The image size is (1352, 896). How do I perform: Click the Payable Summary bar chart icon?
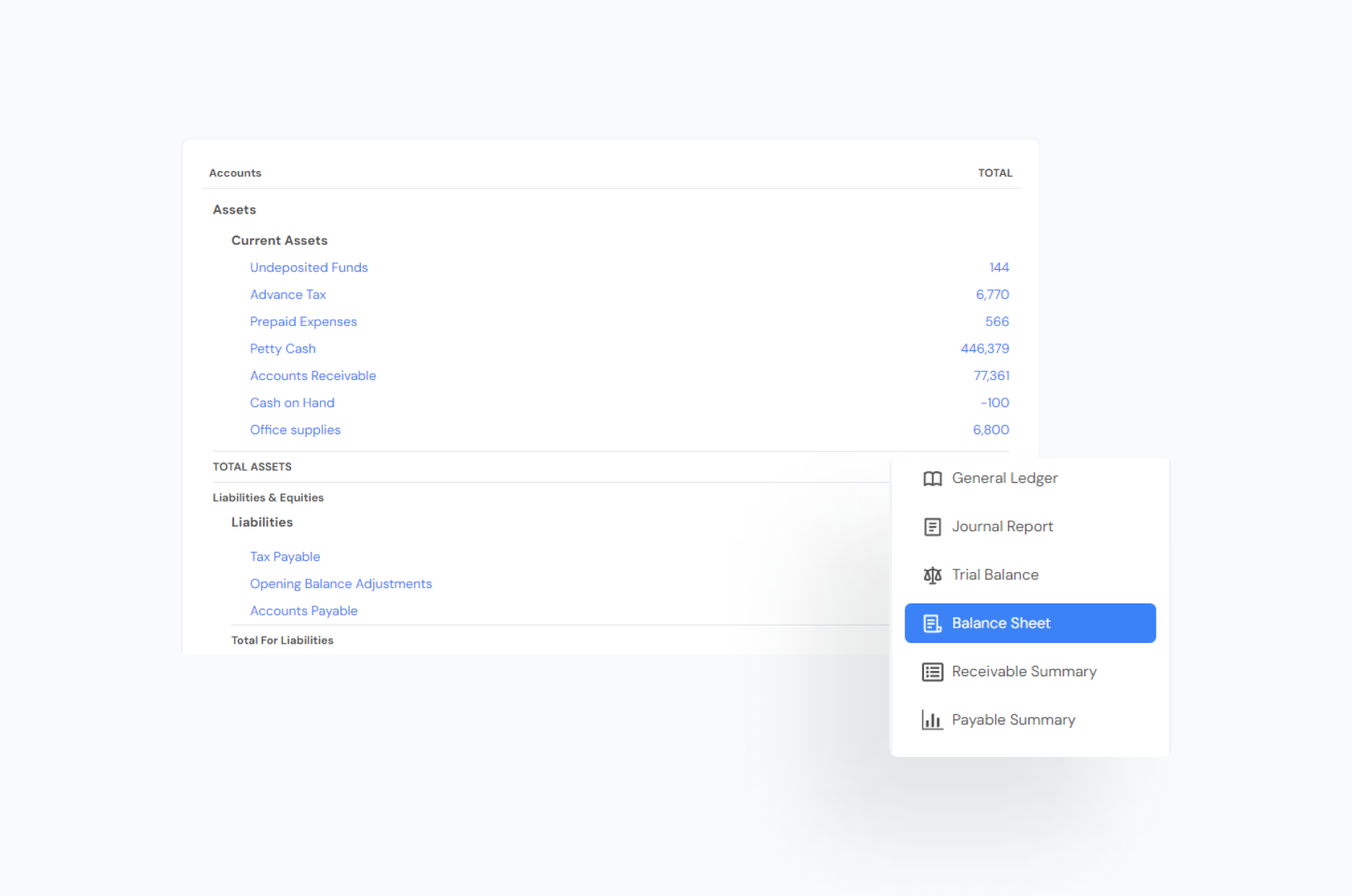pyautogui.click(x=932, y=720)
